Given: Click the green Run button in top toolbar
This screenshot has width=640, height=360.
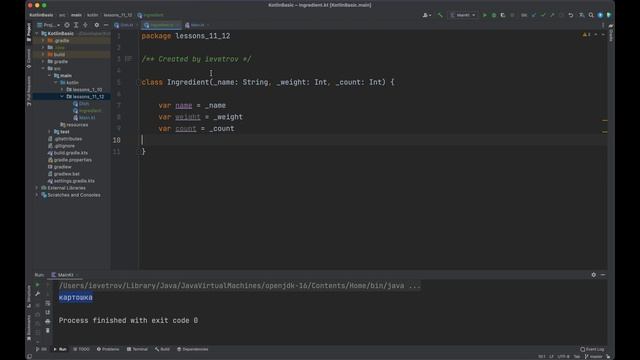Looking at the screenshot, I should pyautogui.click(x=484, y=15).
